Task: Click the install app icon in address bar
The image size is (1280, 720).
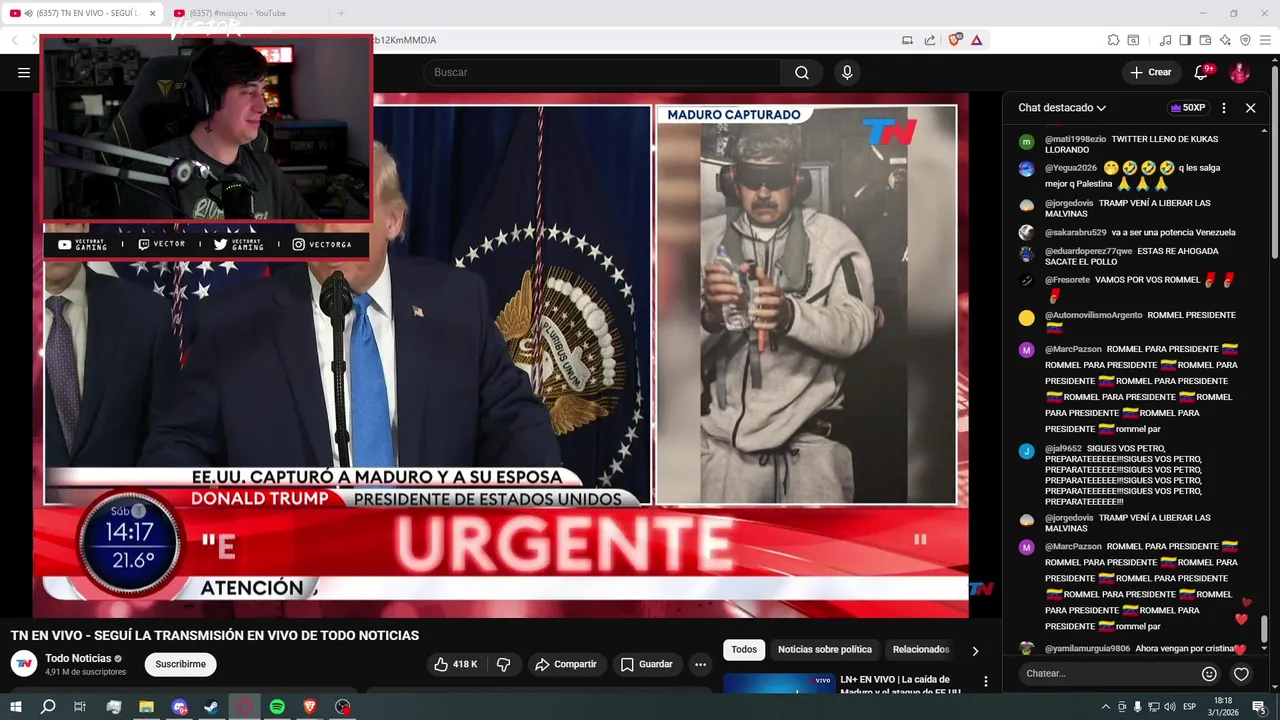Action: click(907, 40)
